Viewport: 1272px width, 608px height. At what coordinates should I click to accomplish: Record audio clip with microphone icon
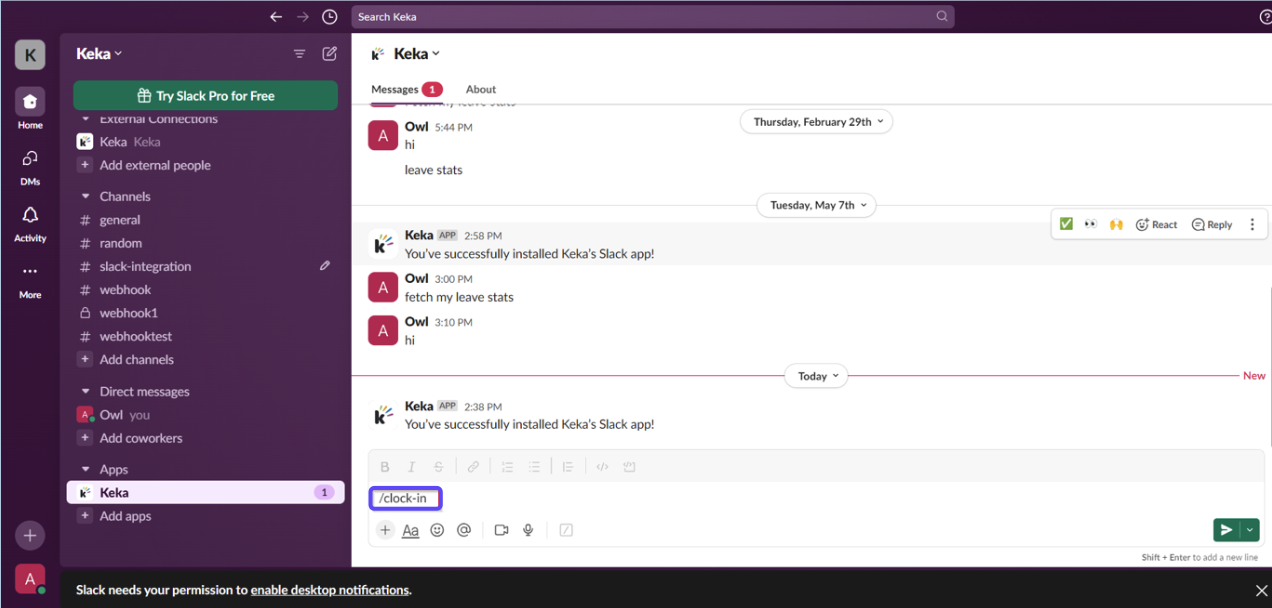[x=528, y=531]
